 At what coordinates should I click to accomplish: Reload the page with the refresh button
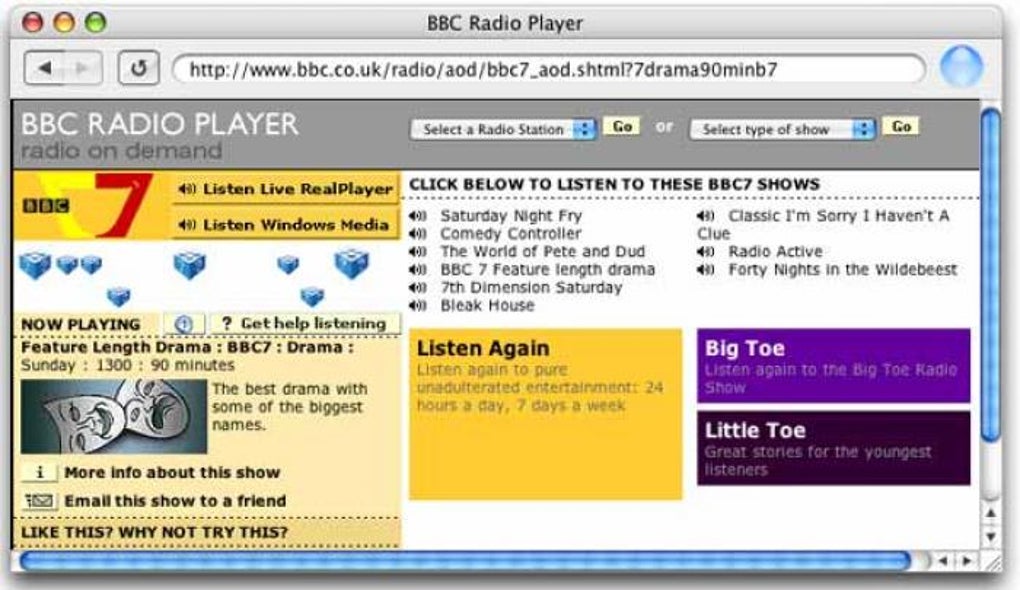click(138, 67)
